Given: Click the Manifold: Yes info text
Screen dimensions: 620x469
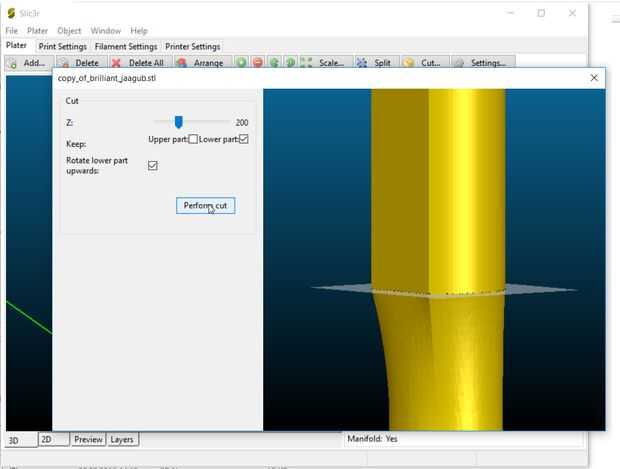Looking at the screenshot, I should [372, 439].
